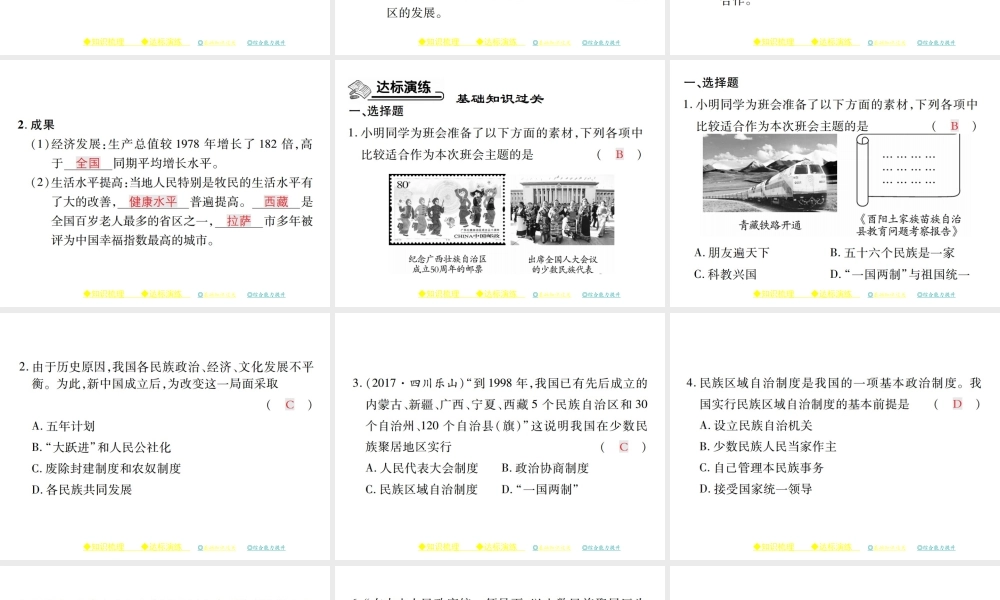Click option B. "大跃进"和人民公社化
Image resolution: width=1000 pixels, height=600 pixels.
(x=101, y=448)
